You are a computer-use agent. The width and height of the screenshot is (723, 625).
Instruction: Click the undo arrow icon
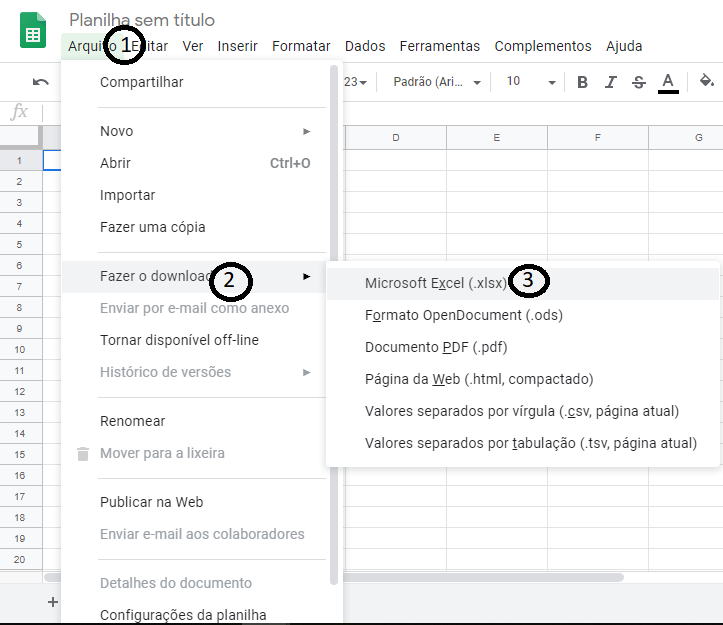pos(40,82)
